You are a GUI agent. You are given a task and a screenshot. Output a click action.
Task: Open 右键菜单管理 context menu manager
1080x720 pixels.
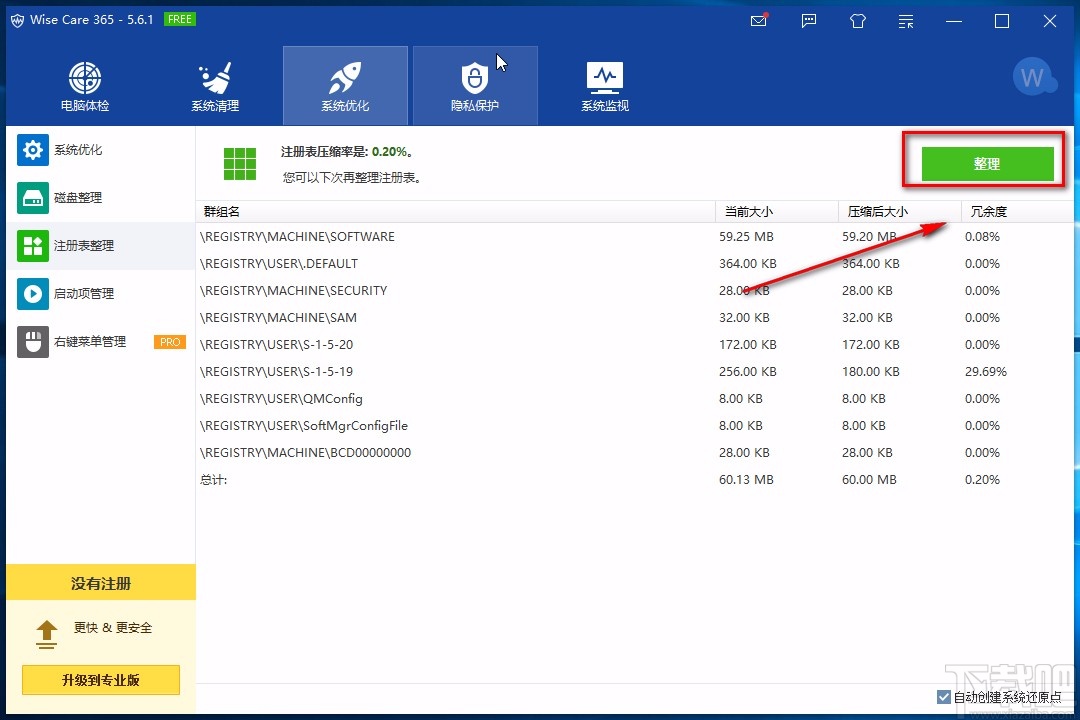coord(101,342)
